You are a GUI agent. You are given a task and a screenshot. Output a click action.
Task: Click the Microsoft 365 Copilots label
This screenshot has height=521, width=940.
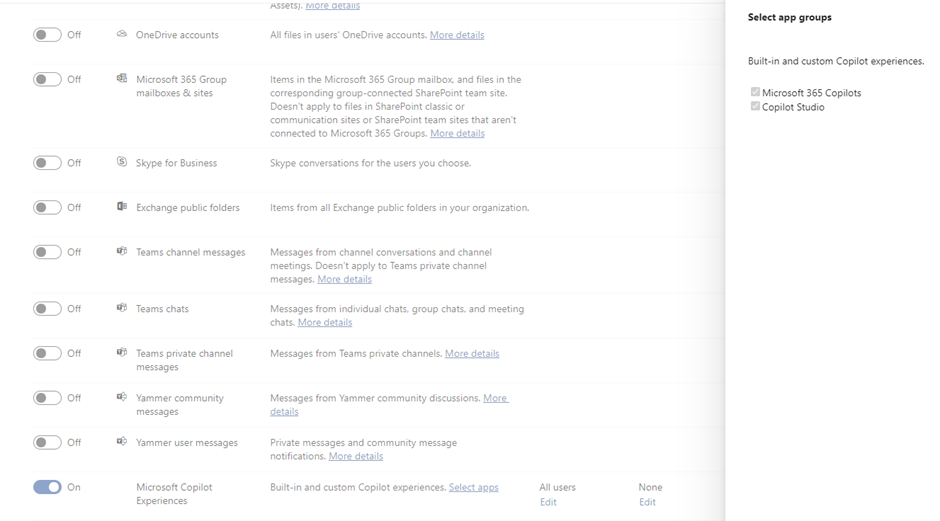pos(812,92)
